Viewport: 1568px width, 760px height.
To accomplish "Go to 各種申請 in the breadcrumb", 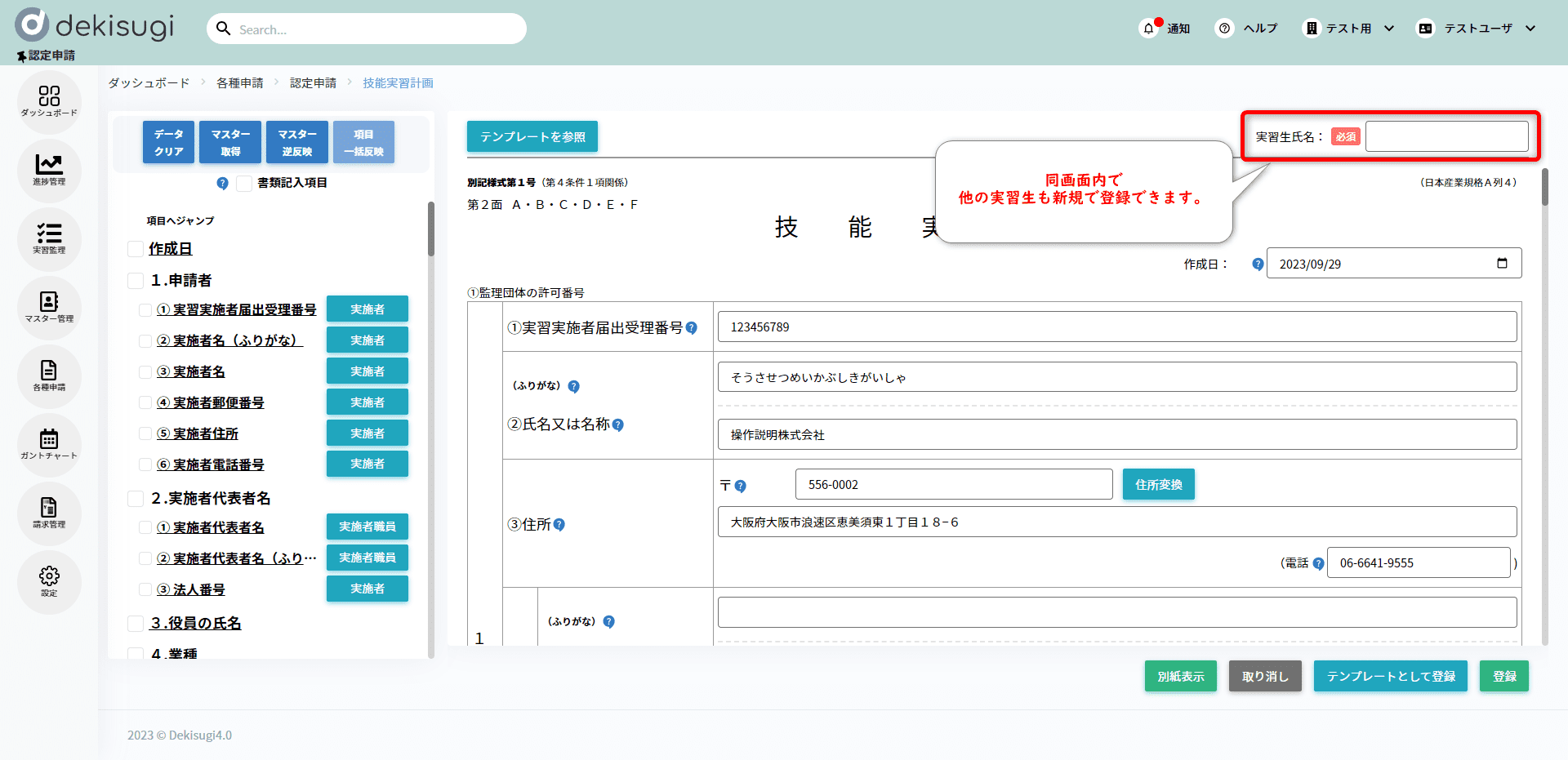I will [239, 83].
